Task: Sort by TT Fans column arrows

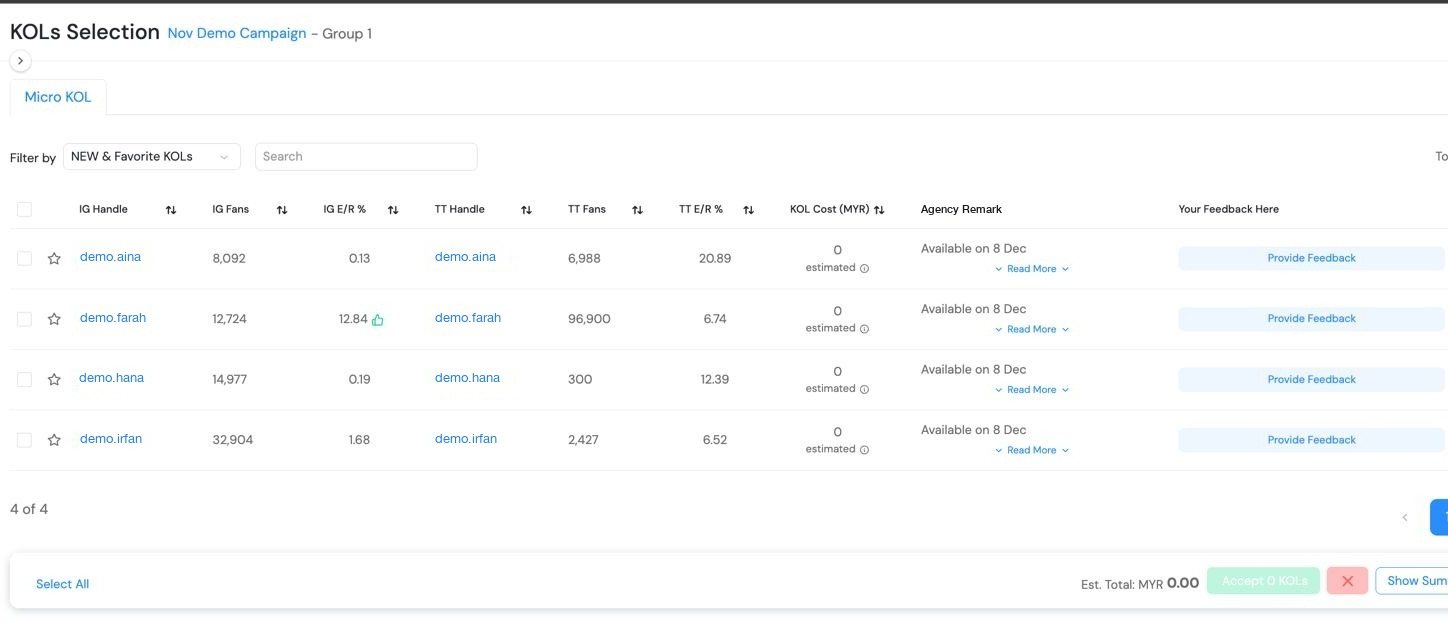Action: coord(637,210)
